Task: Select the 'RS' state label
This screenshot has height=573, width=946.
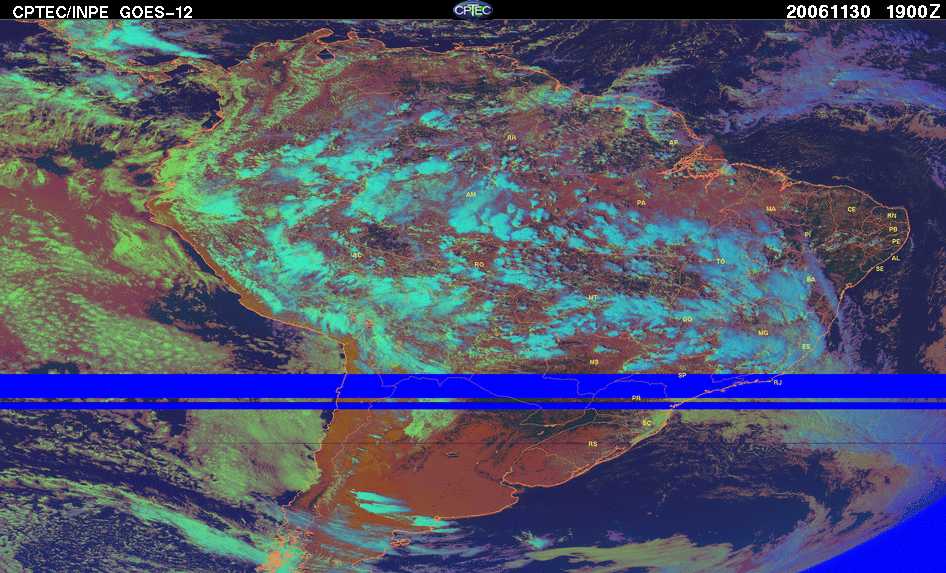Action: pyautogui.click(x=592, y=444)
